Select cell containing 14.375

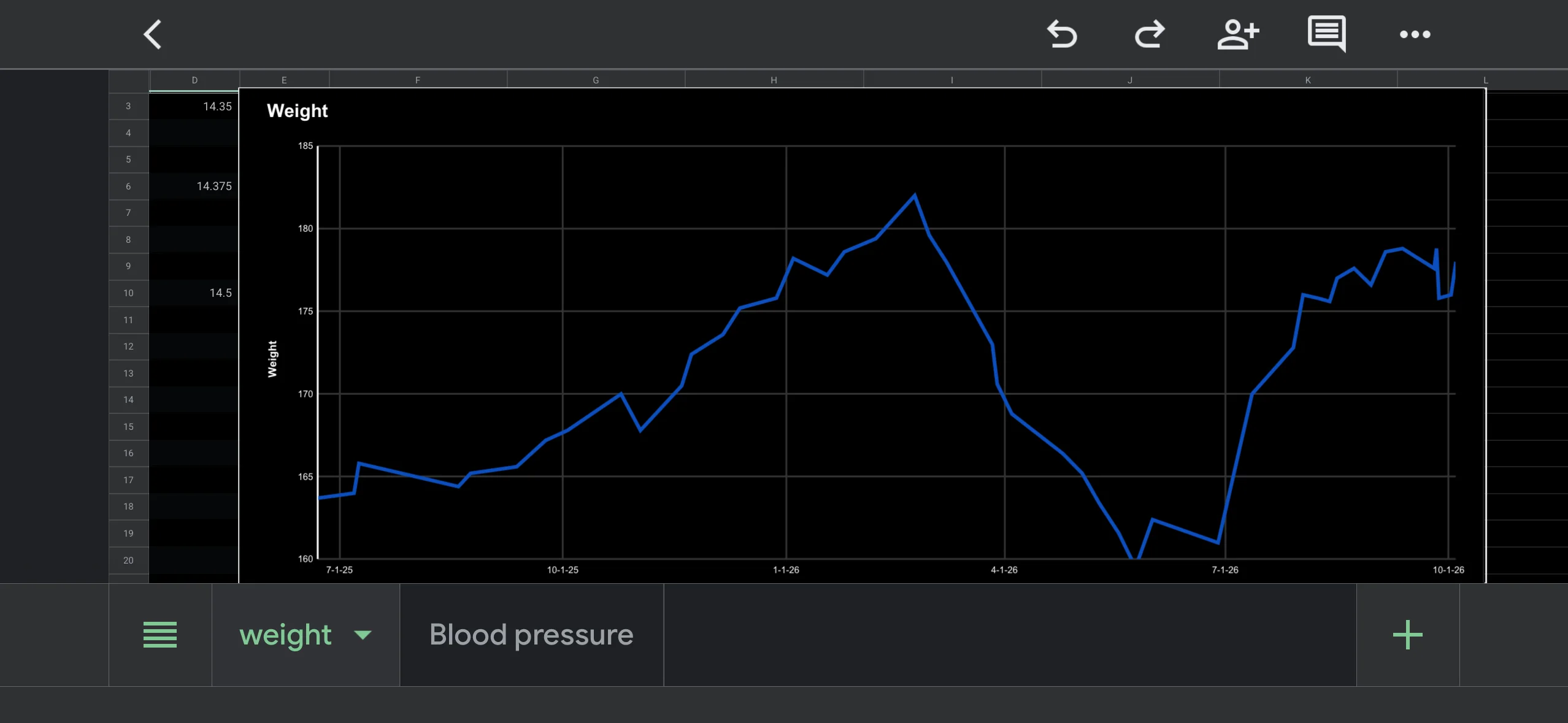coord(194,186)
